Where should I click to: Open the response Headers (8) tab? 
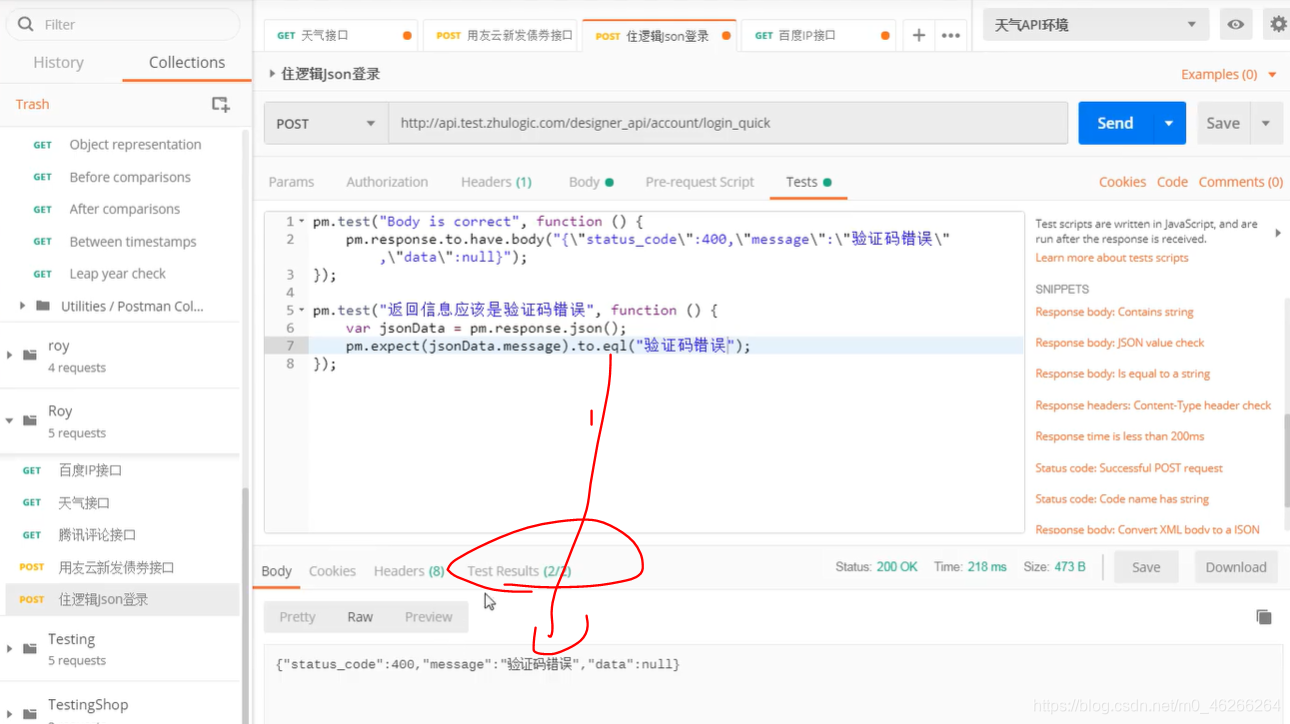pyautogui.click(x=409, y=571)
